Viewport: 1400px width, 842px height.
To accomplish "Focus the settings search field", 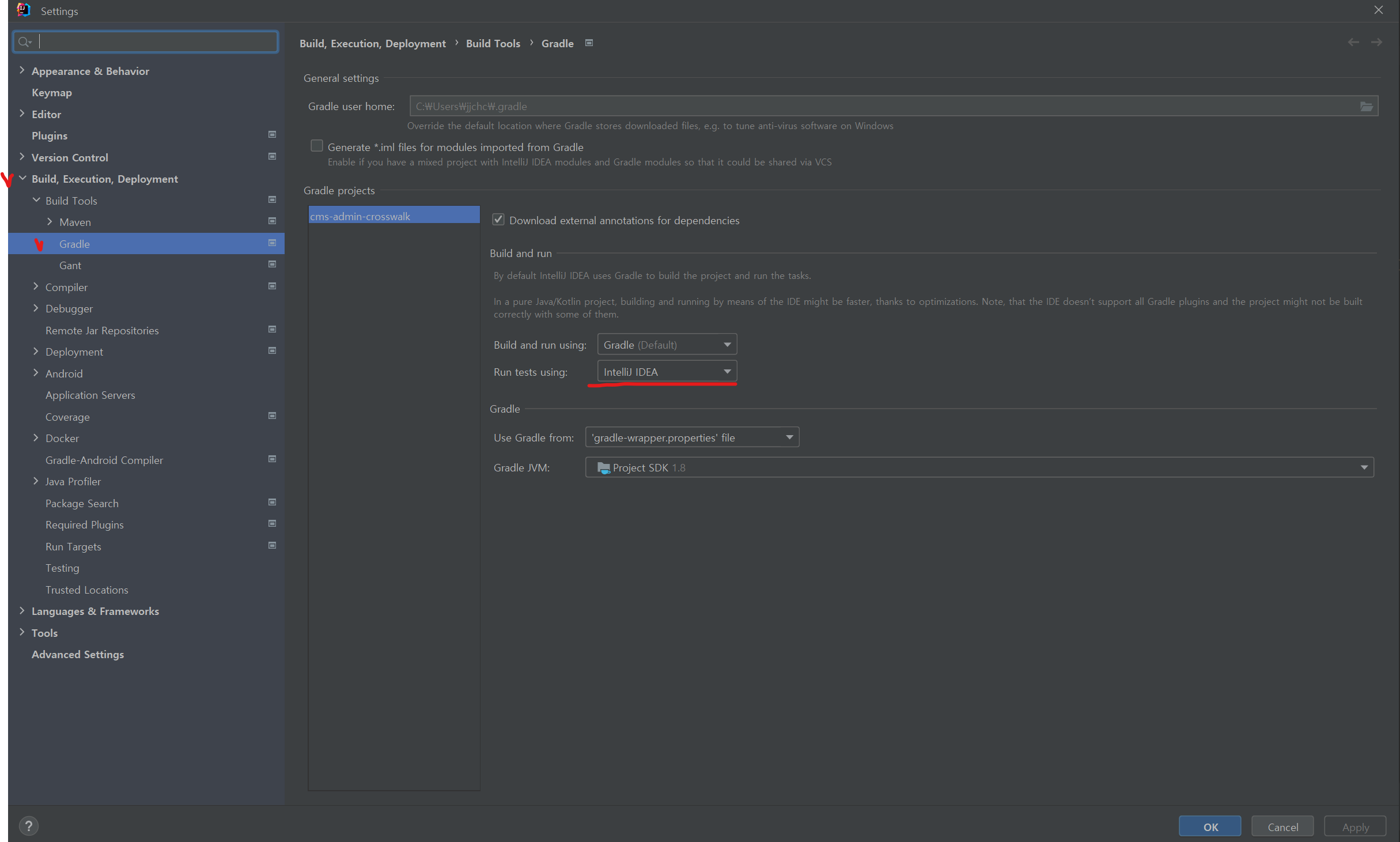I will pyautogui.click(x=146, y=41).
